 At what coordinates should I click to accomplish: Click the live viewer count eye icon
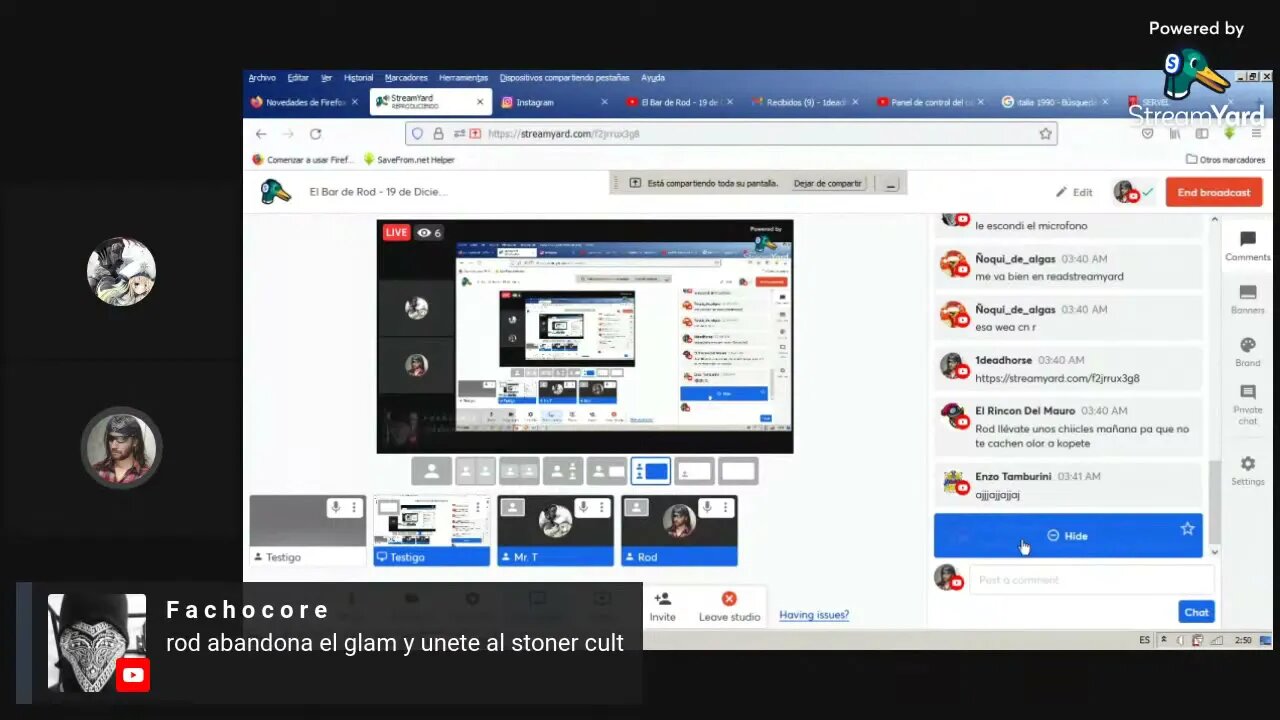pos(424,233)
